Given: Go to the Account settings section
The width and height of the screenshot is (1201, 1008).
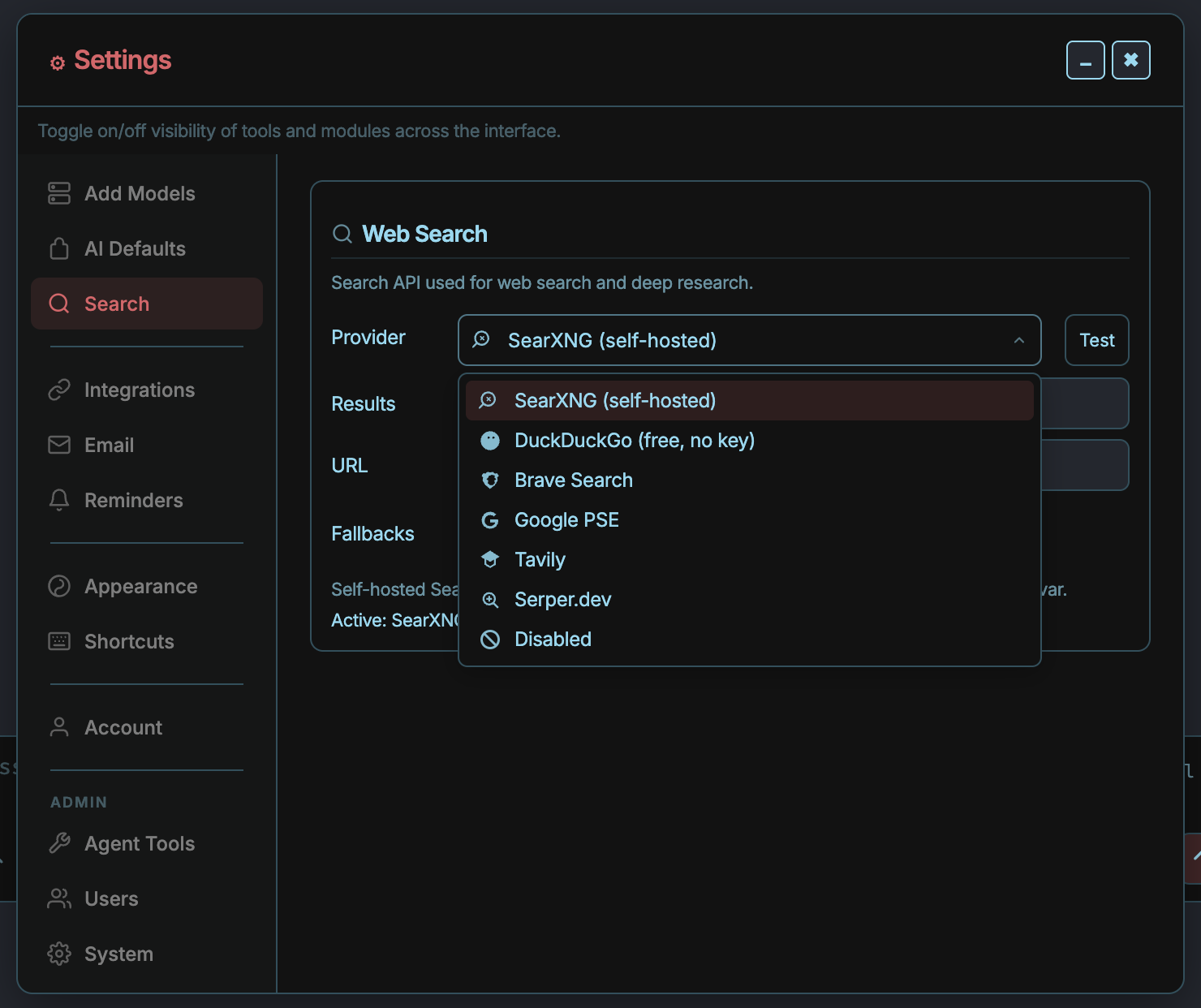Looking at the screenshot, I should pos(146,727).
